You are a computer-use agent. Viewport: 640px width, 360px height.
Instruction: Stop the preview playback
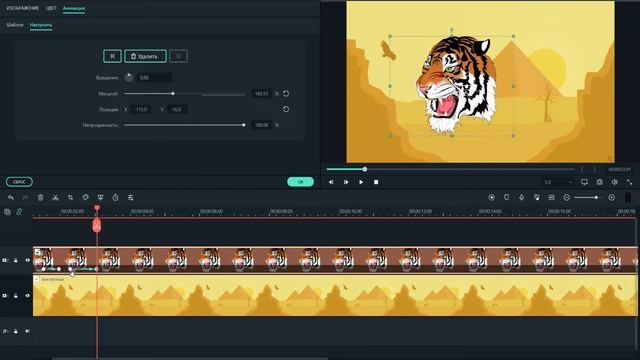point(376,182)
